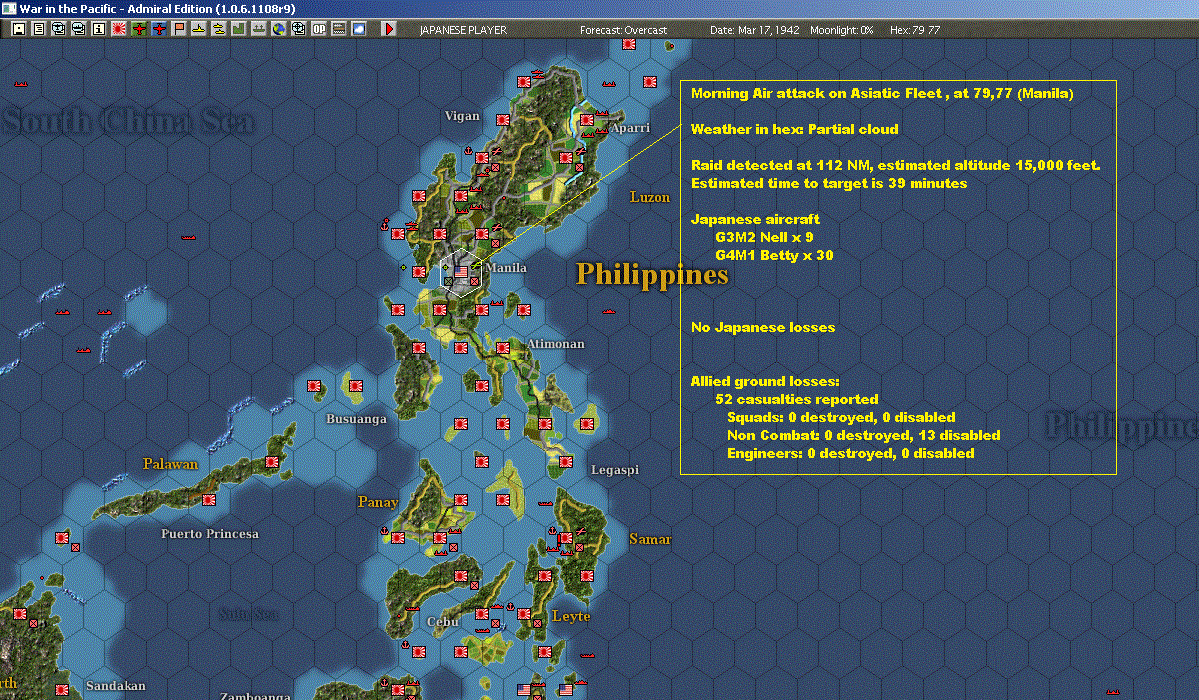Click 'Morning Air attack on Asiatic Fleet' line
Screen dimensions: 1199x700
click(882, 93)
